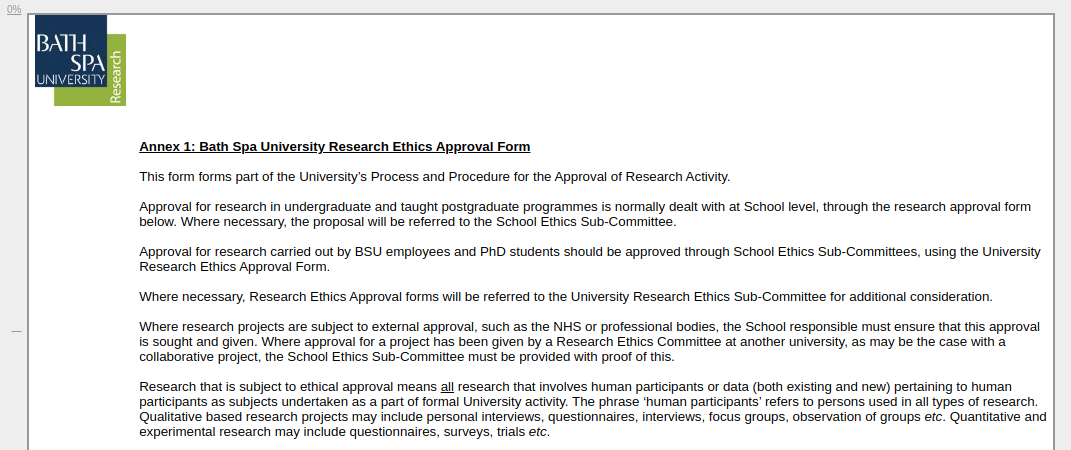The width and height of the screenshot is (1071, 450).
Task: Click the paragraph starting "Where necessary, Research Ethics"
Action: click(565, 296)
